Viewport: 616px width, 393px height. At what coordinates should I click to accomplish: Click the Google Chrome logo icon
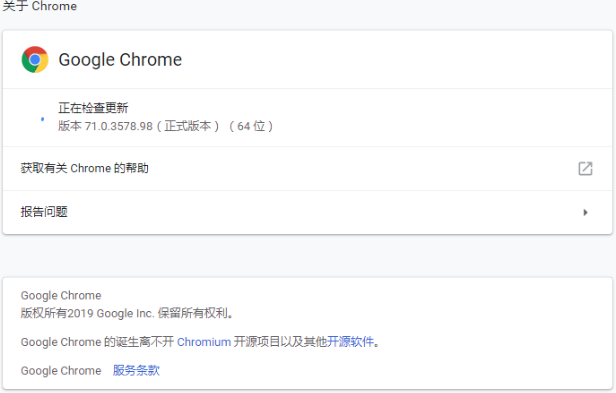click(35, 60)
